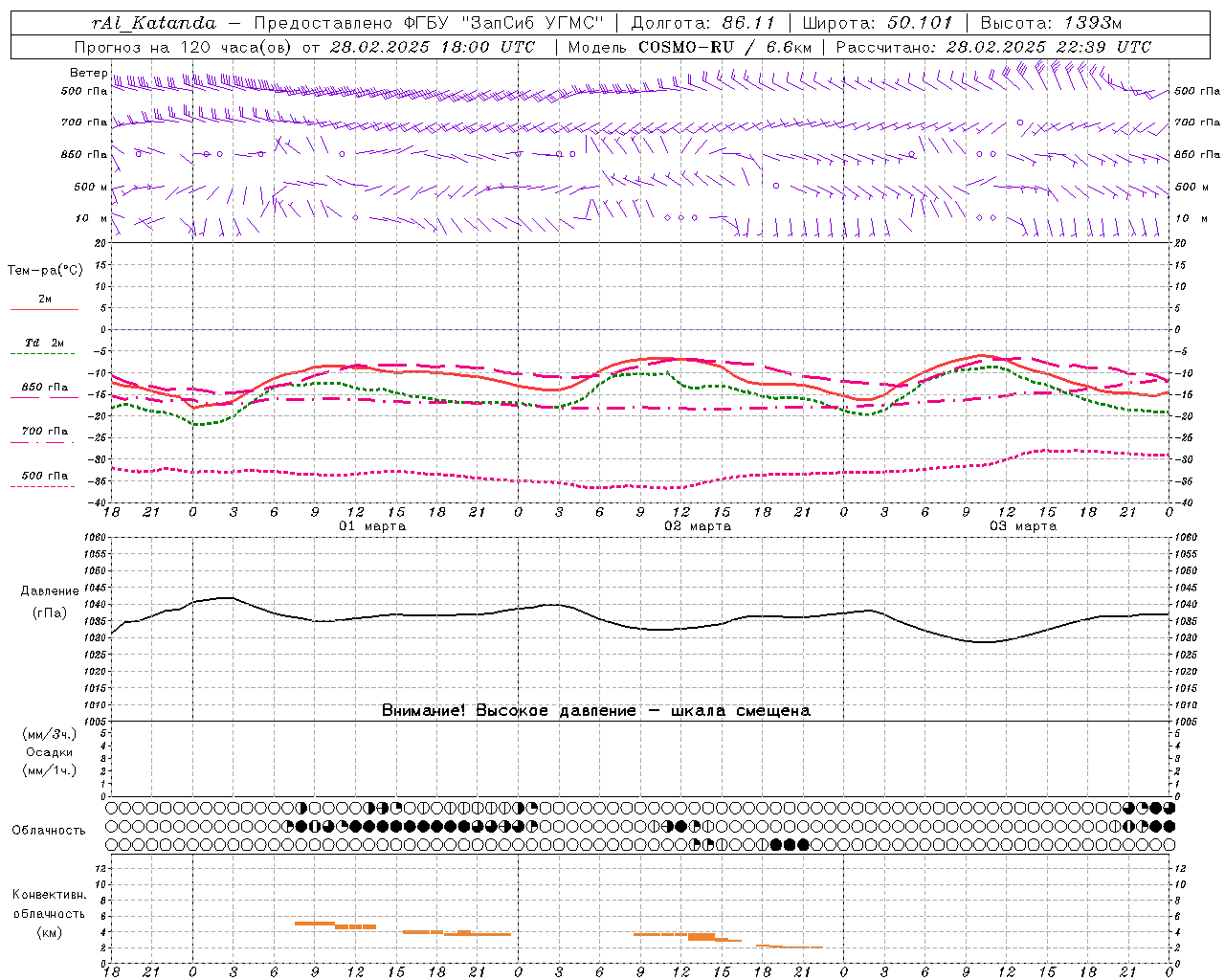Click the 01 марта date label
Screen dimensions: 1225x980
[373, 526]
